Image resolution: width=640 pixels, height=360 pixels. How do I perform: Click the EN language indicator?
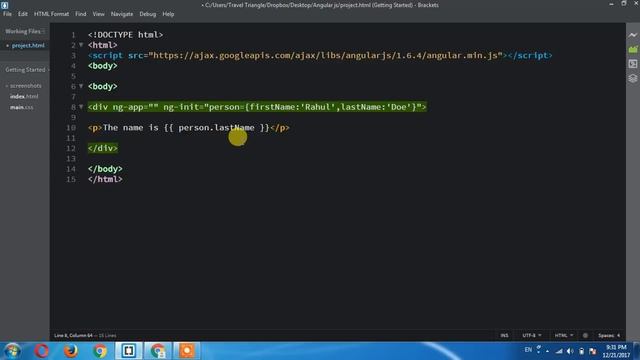pyautogui.click(x=528, y=350)
